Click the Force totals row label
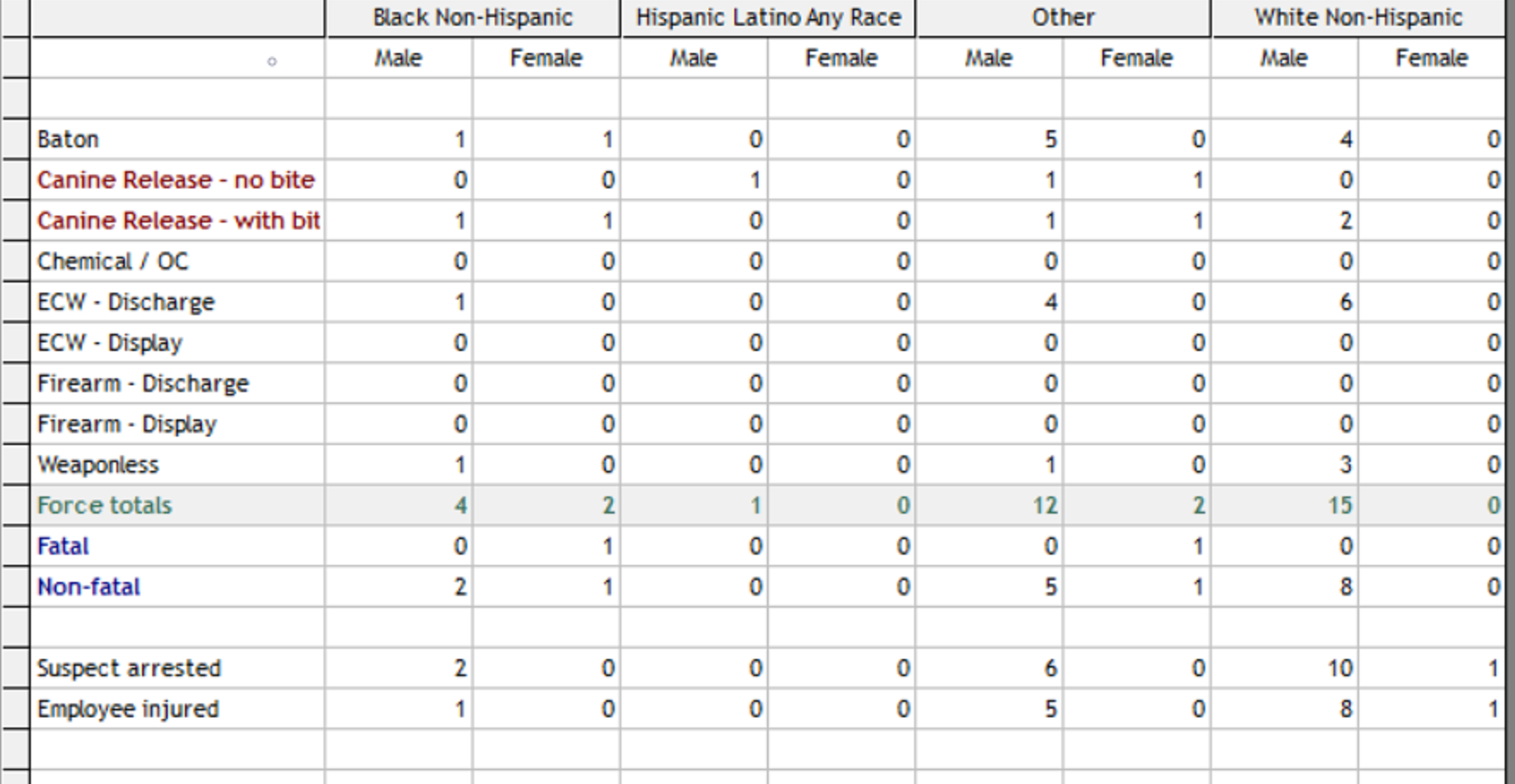This screenshot has width=1515, height=784. 104,505
